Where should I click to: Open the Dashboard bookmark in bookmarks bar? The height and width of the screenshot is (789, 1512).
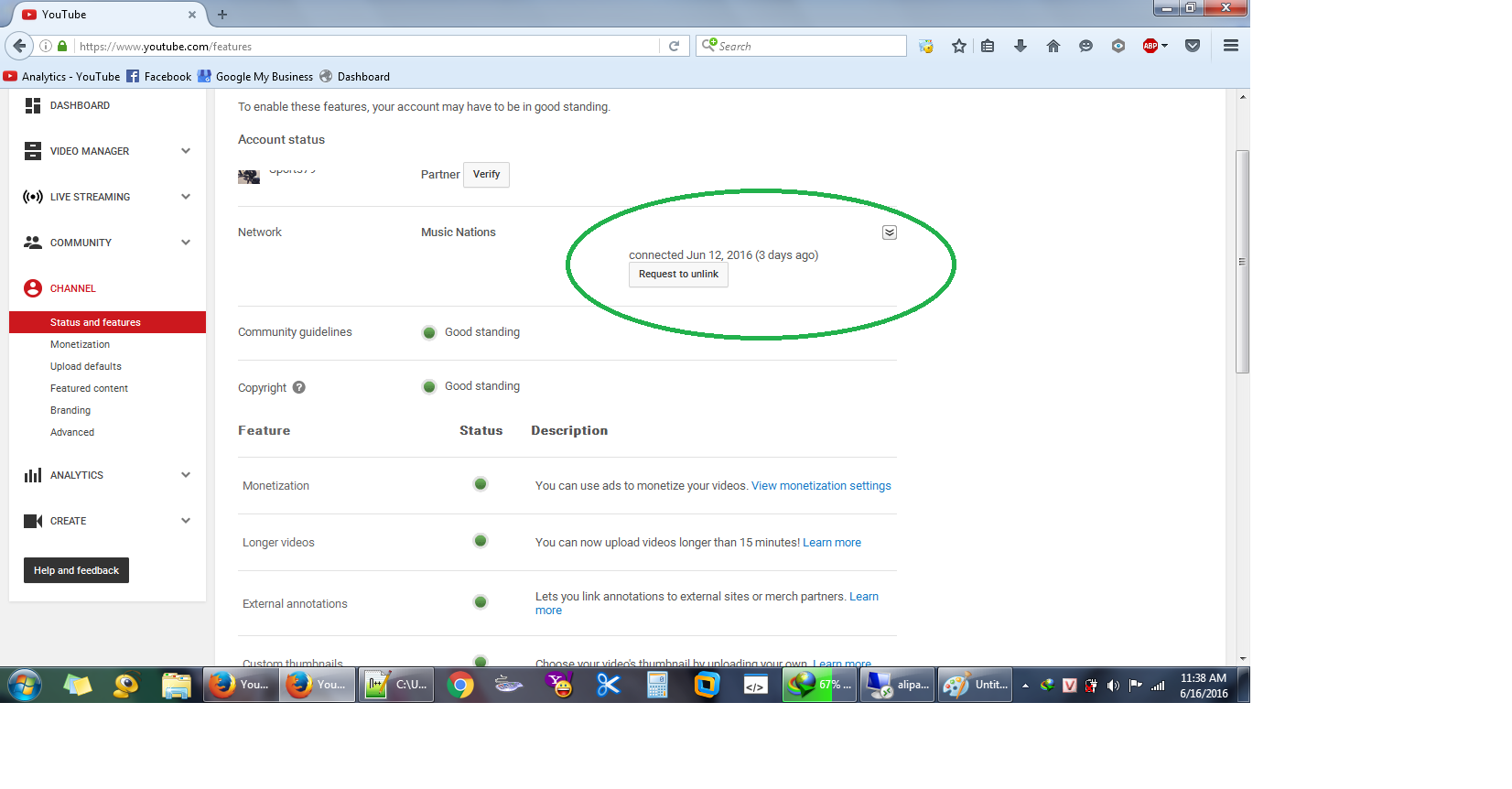[x=354, y=77]
